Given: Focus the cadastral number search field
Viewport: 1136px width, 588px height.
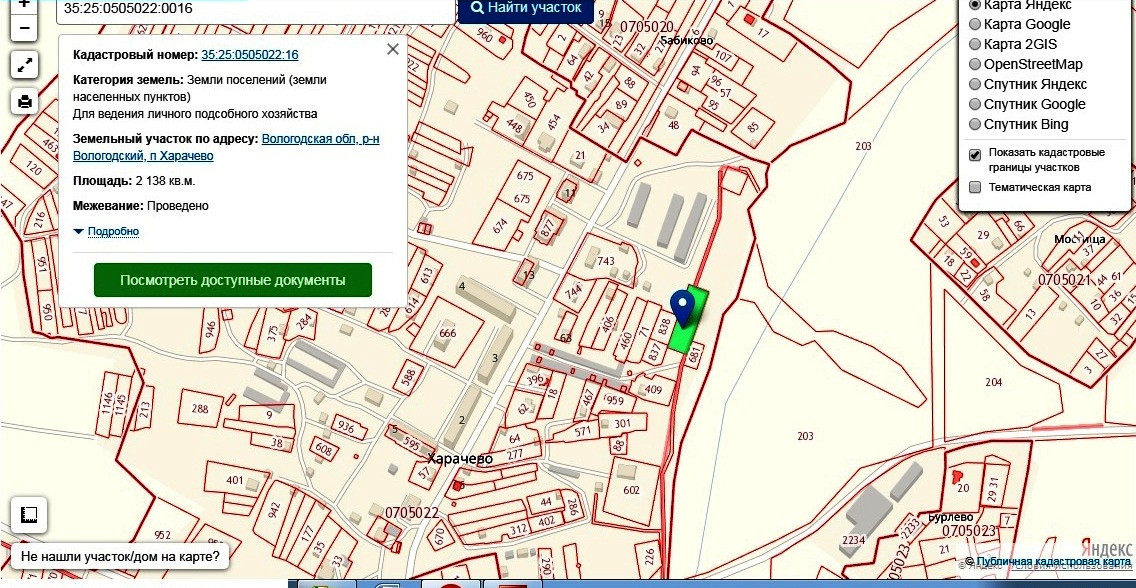Looking at the screenshot, I should [x=255, y=10].
